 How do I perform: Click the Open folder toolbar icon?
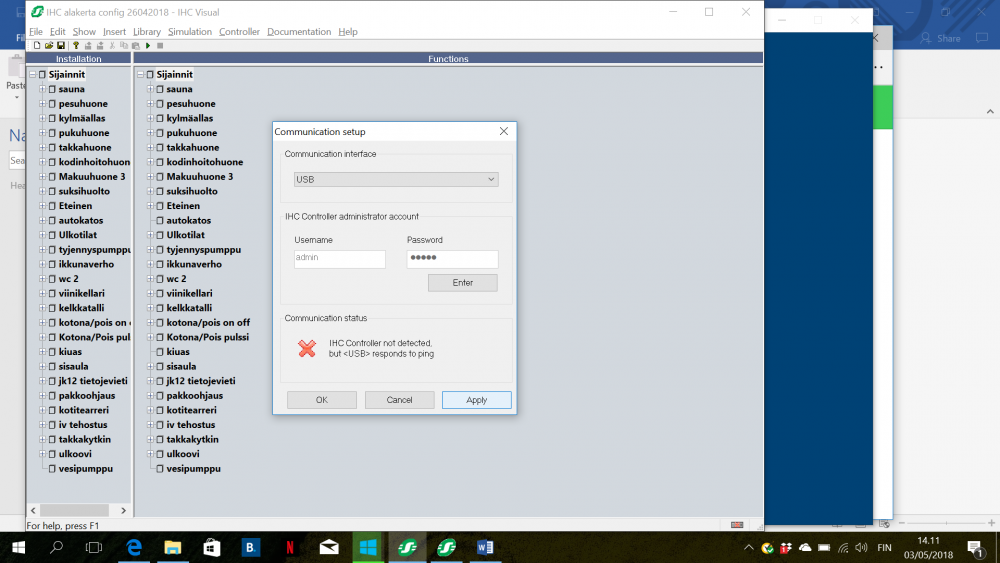(48, 46)
